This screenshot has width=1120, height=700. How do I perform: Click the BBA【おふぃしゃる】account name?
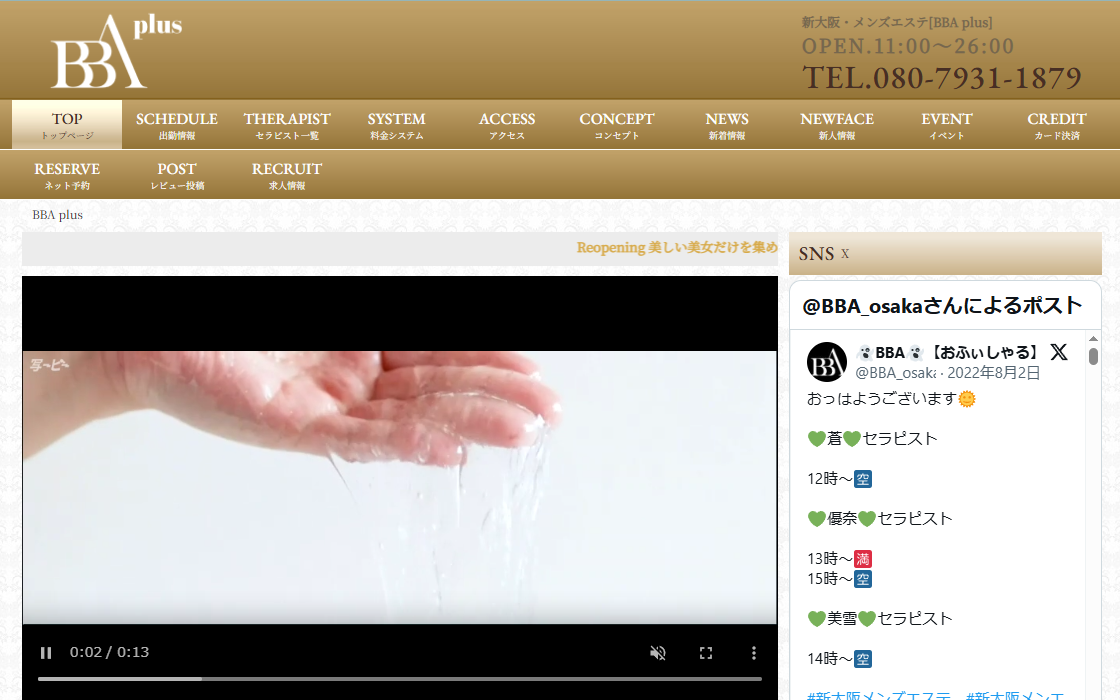(948, 352)
